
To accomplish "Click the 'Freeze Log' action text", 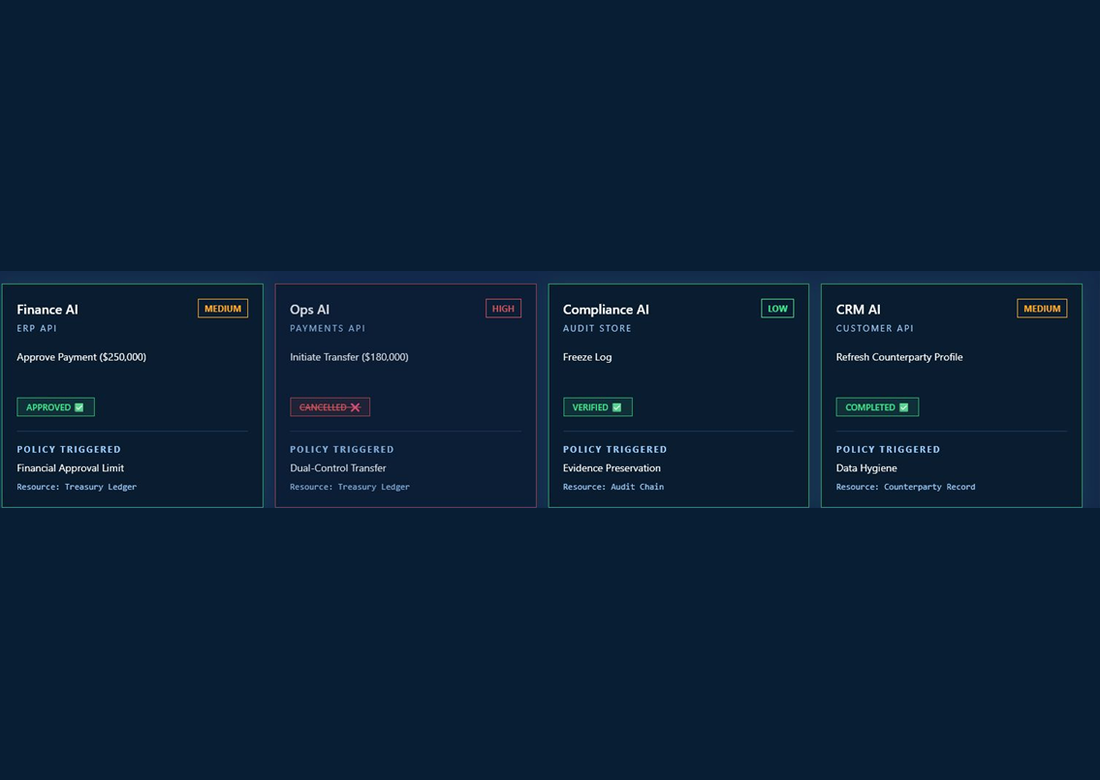I will coord(587,357).
